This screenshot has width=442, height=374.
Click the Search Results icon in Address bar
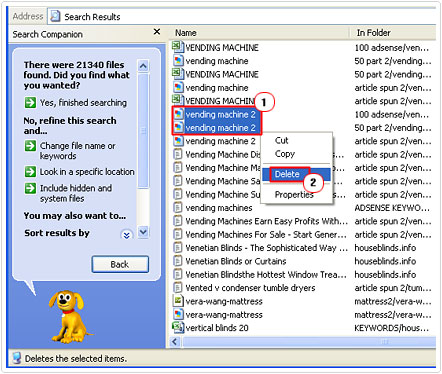tap(55, 16)
